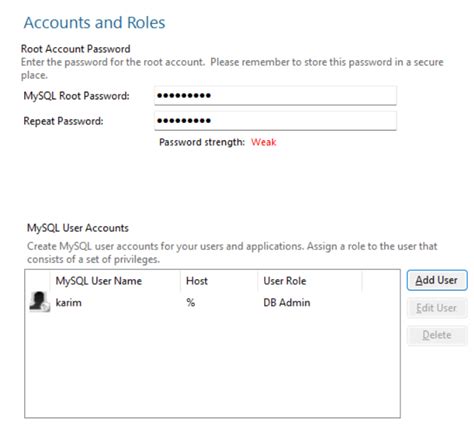
Task: Click the Weak password strength indicator
Action: (x=264, y=142)
